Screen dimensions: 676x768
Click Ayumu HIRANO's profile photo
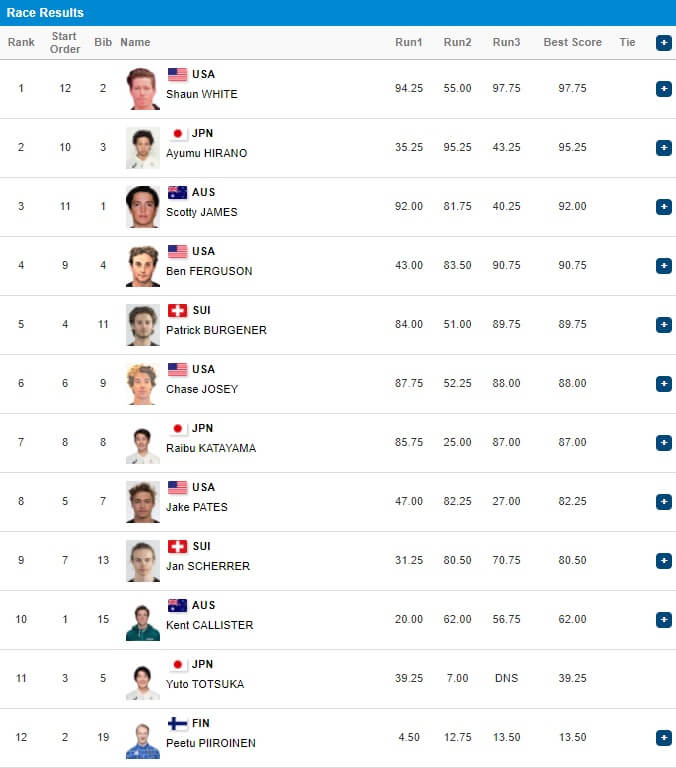point(143,147)
